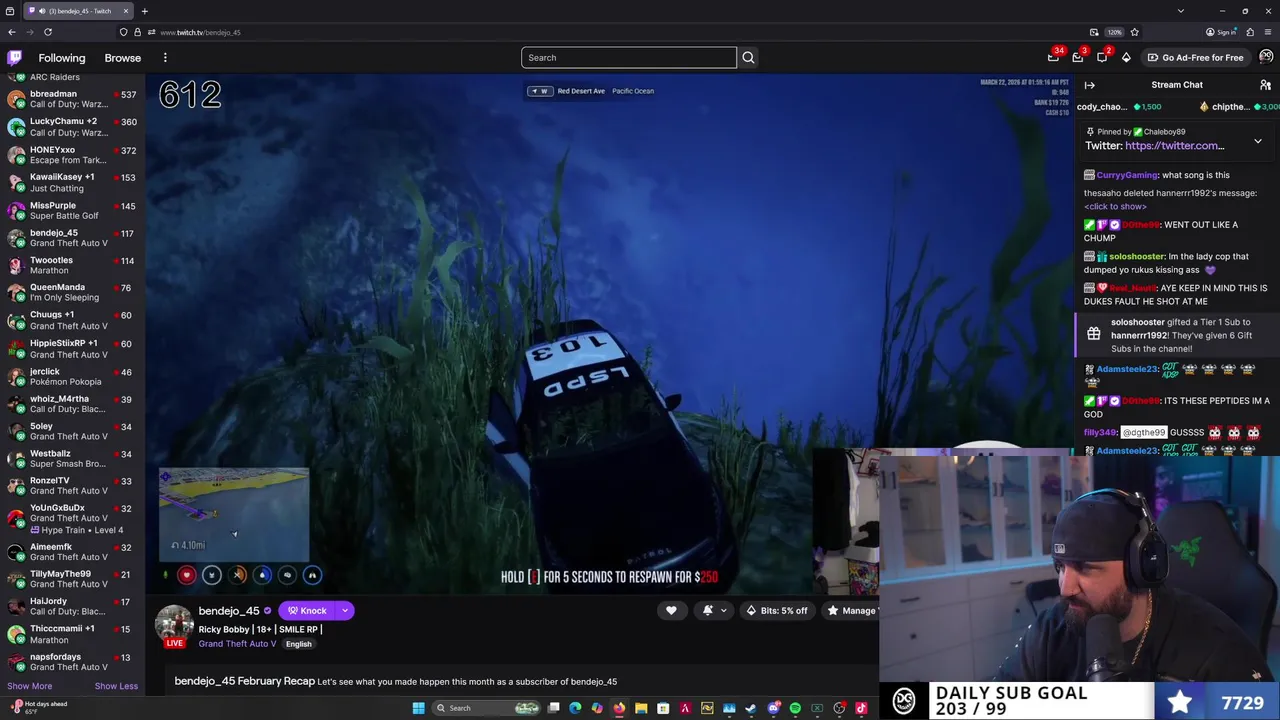Open the three-dot more menu
Screen dimensions: 1280x720
point(165,58)
